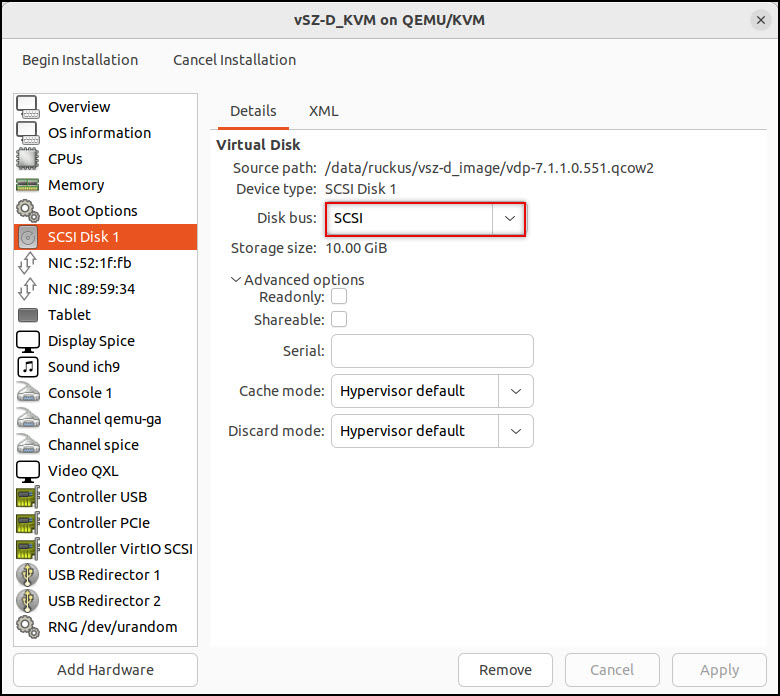Switch to the XML tab
This screenshot has height=696, width=780.
pyautogui.click(x=323, y=111)
